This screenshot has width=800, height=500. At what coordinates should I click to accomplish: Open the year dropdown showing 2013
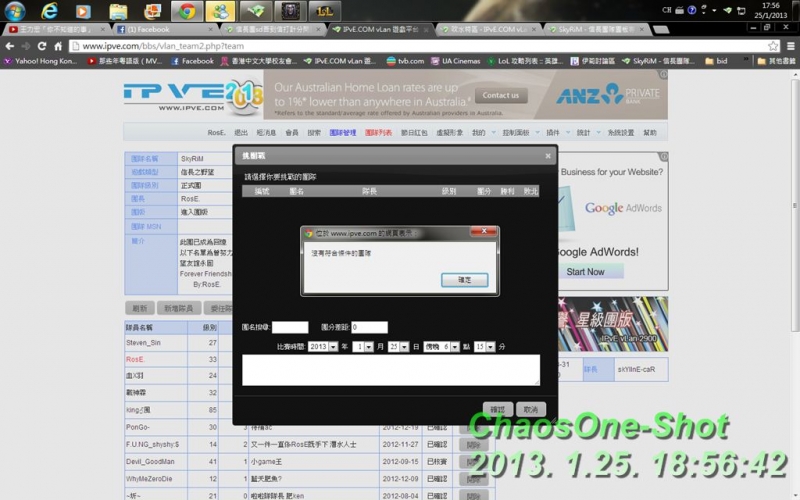(323, 347)
